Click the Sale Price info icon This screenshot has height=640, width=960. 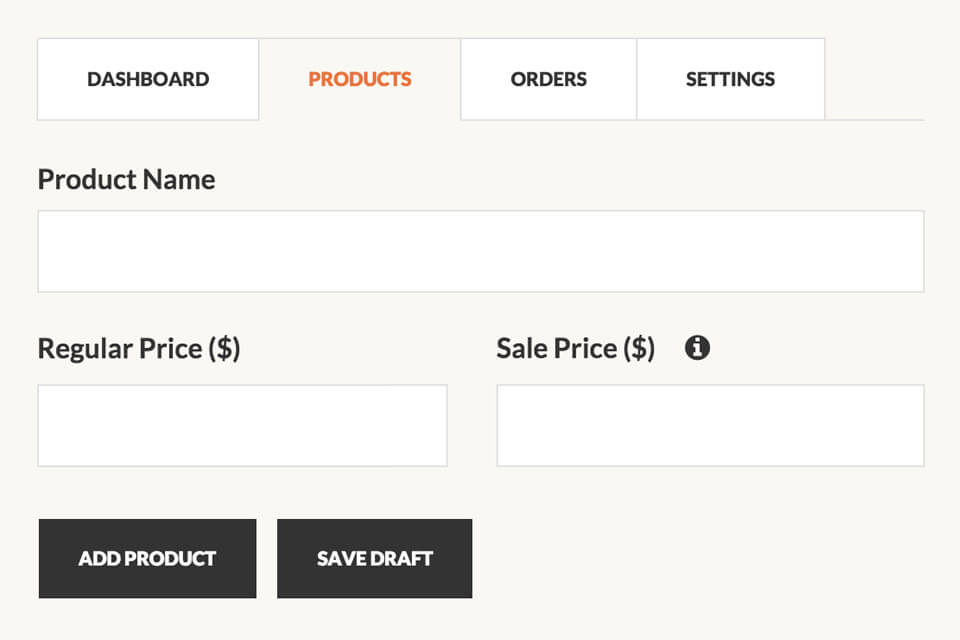point(697,348)
